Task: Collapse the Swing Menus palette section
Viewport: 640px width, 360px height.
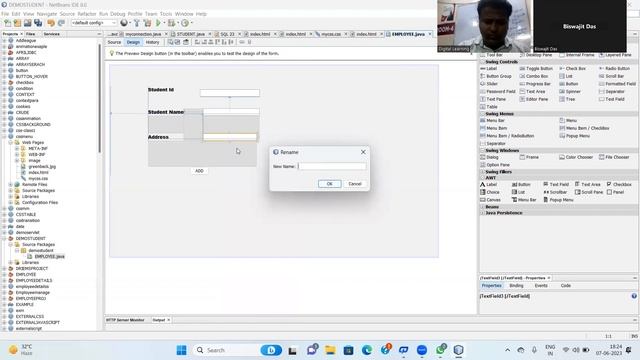Action: (x=482, y=114)
